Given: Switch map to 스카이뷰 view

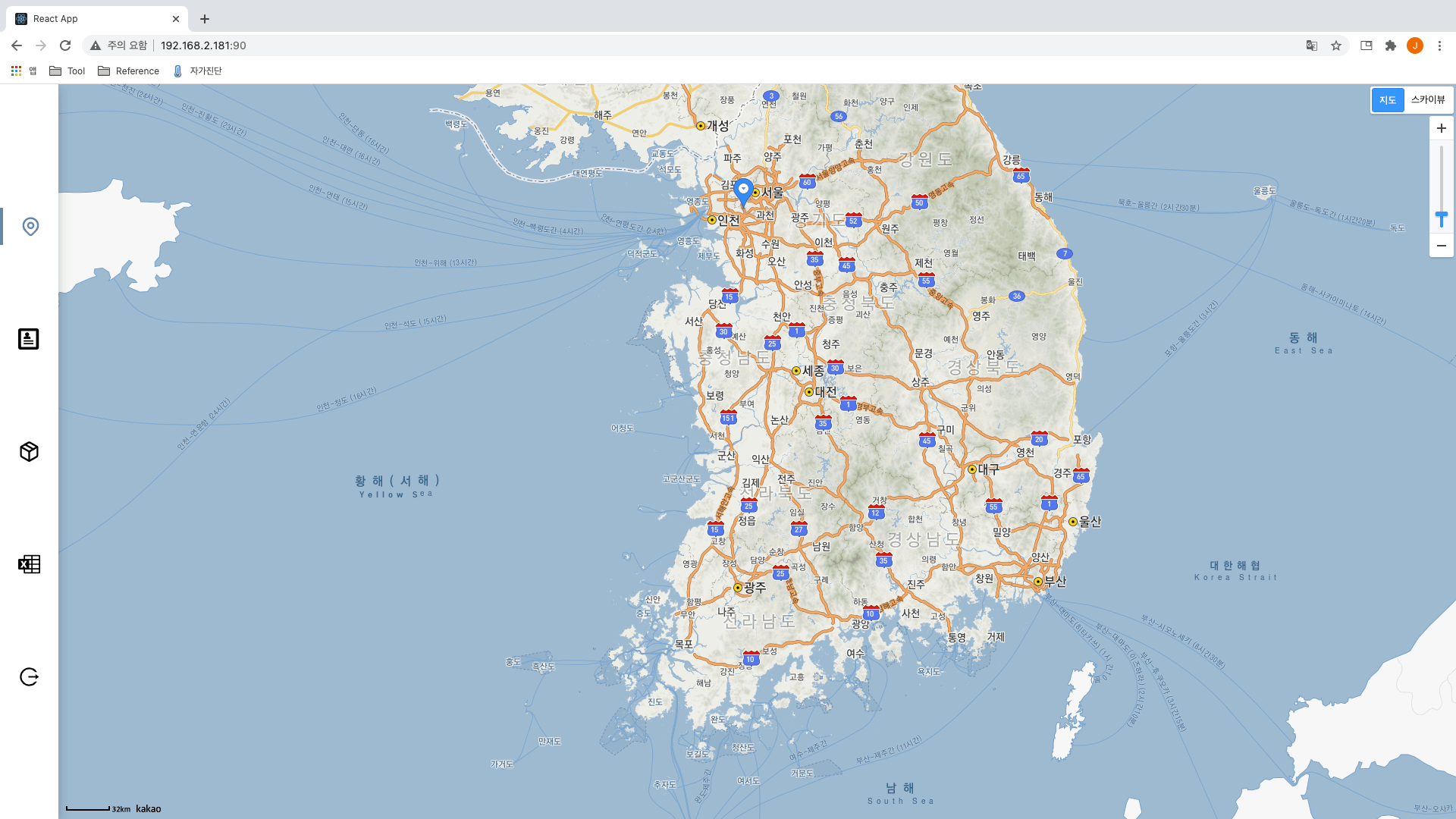Looking at the screenshot, I should click(1427, 100).
